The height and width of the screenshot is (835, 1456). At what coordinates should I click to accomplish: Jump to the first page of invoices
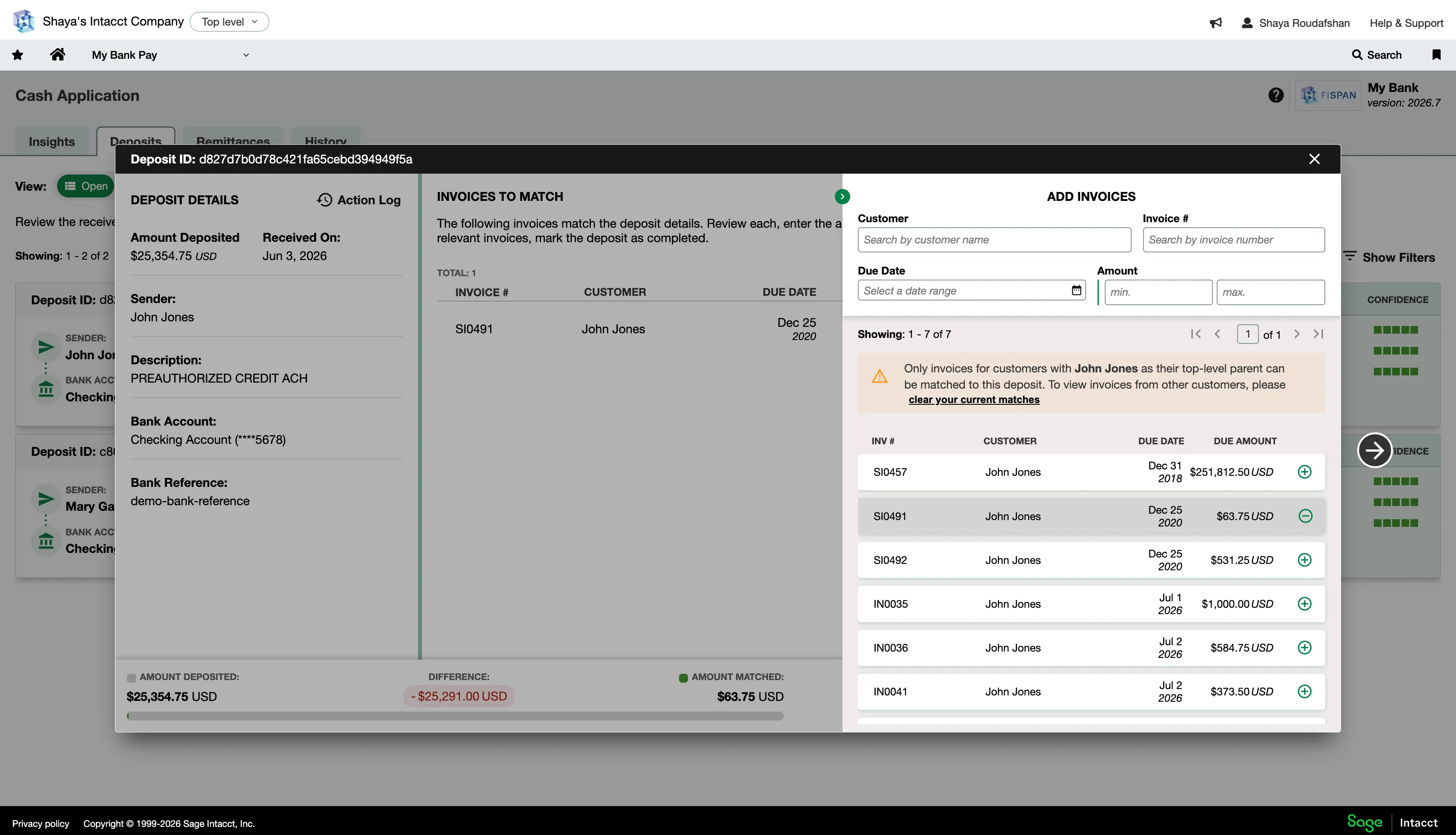point(1195,334)
